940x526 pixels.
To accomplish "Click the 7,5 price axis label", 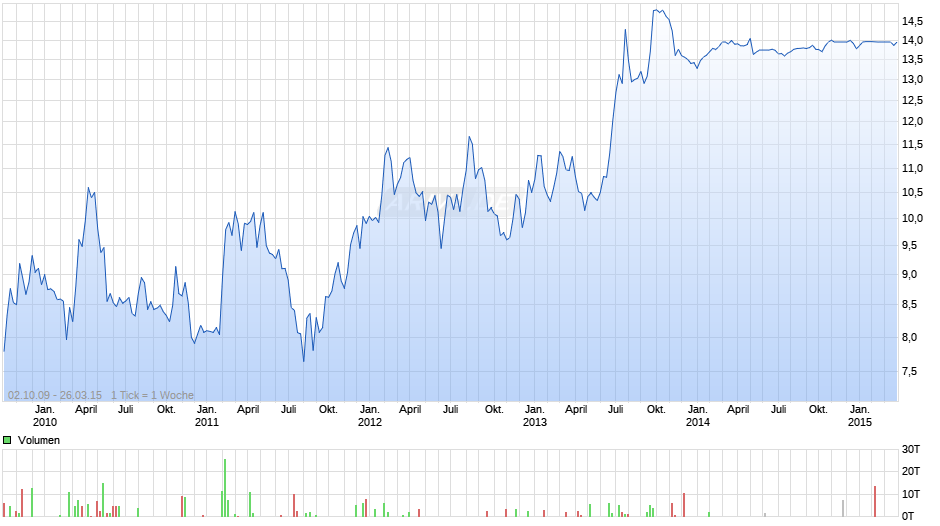I will (909, 372).
